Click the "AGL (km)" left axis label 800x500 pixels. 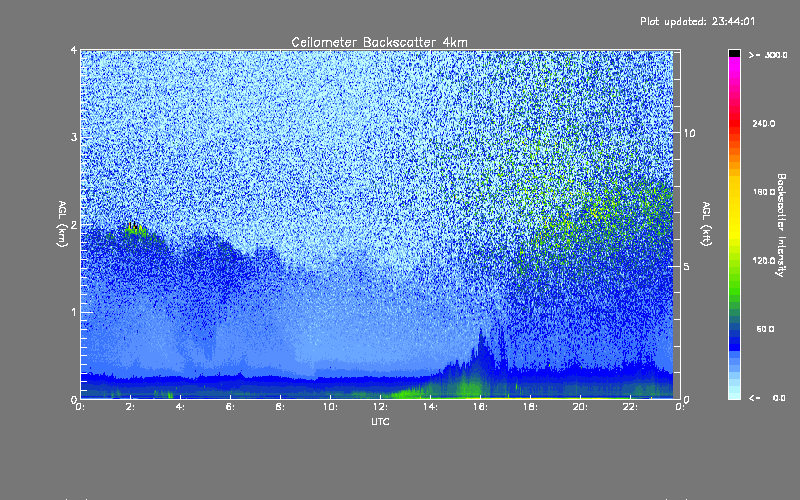(x=62, y=224)
